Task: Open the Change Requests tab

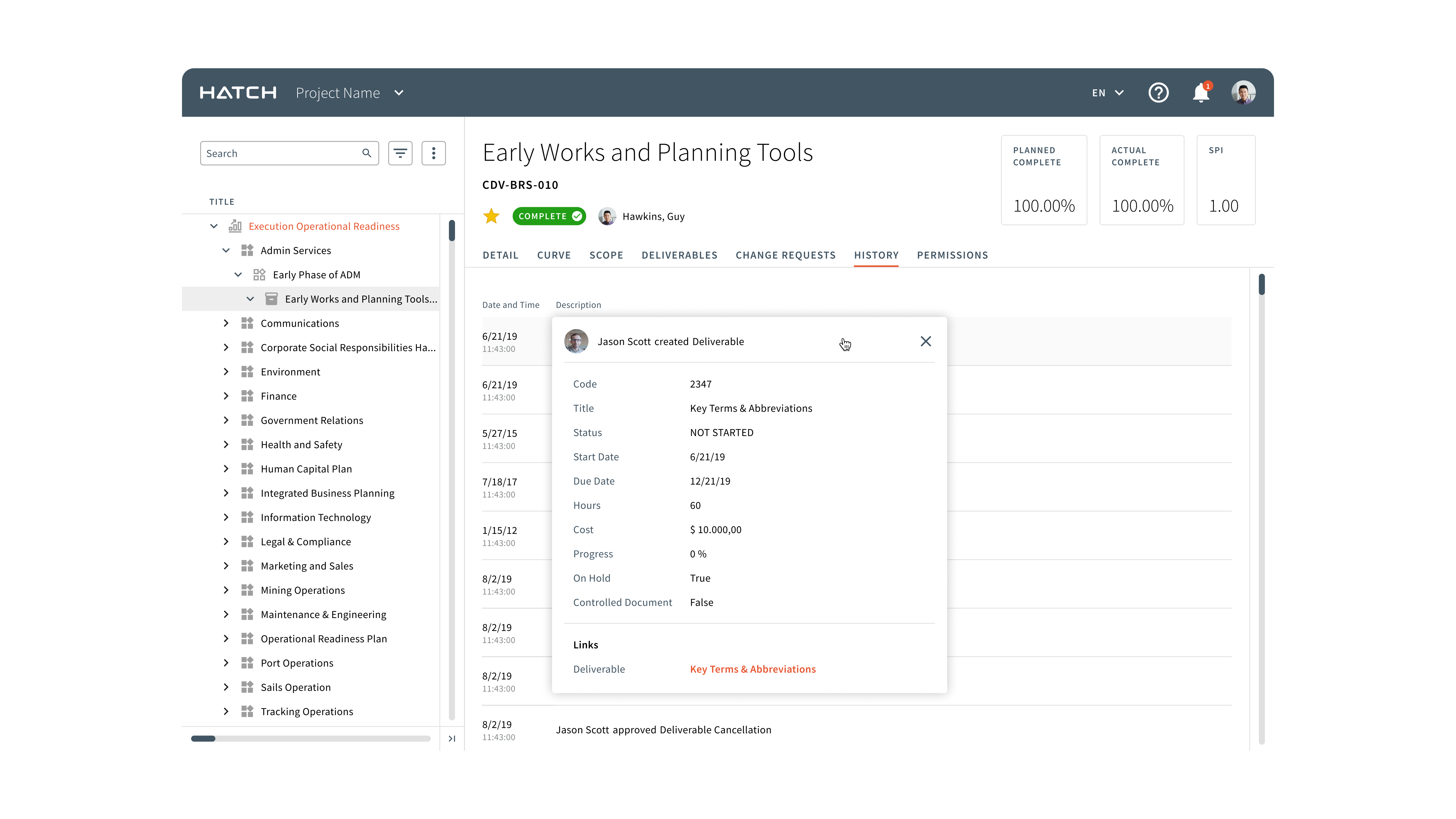Action: [x=785, y=255]
